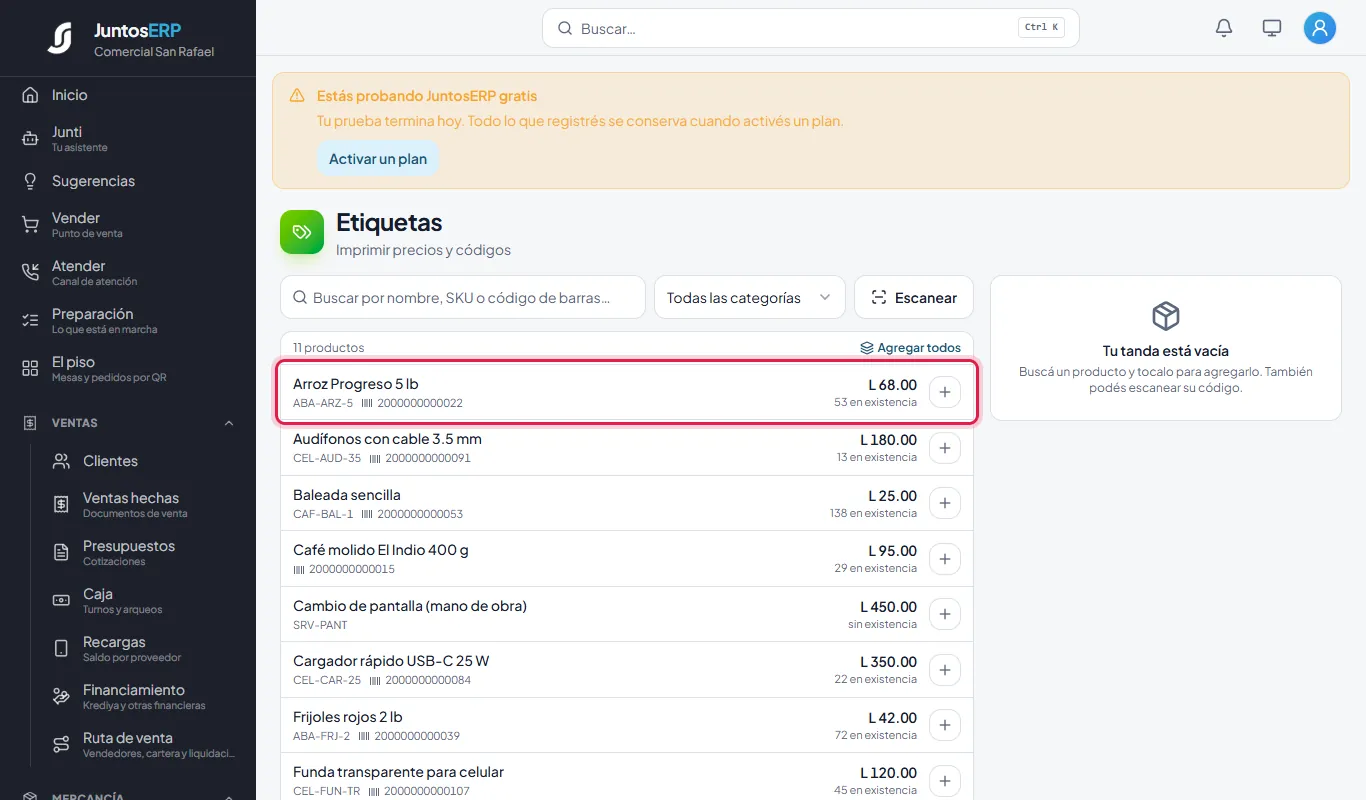Screen dimensions: 1366x800
Task: Add Baleada sencilla using plus icon
Action: coord(945,503)
